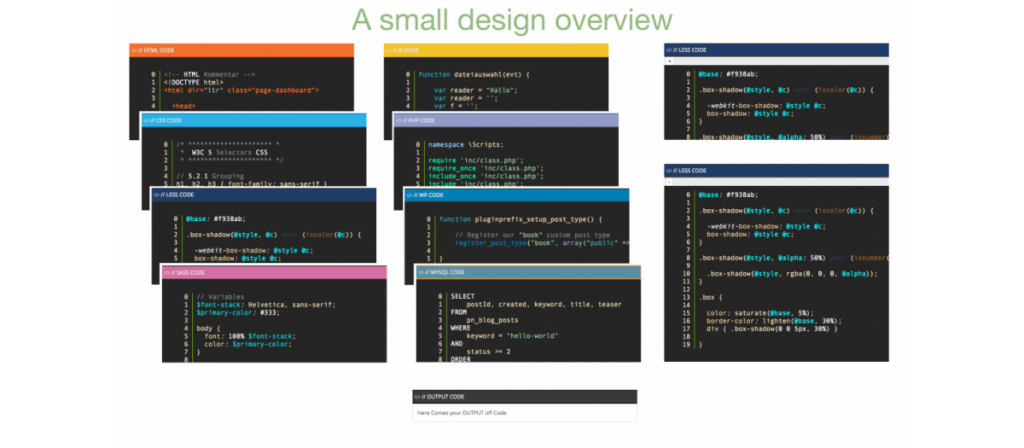
Task: Click the "var f = '';" line
Action: tap(456, 106)
